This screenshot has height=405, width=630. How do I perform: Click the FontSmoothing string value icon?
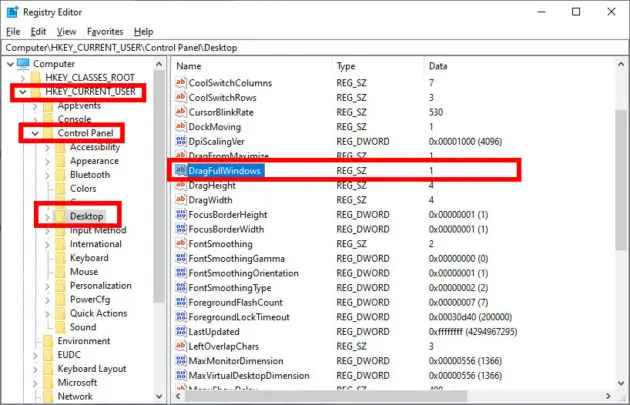(x=181, y=243)
